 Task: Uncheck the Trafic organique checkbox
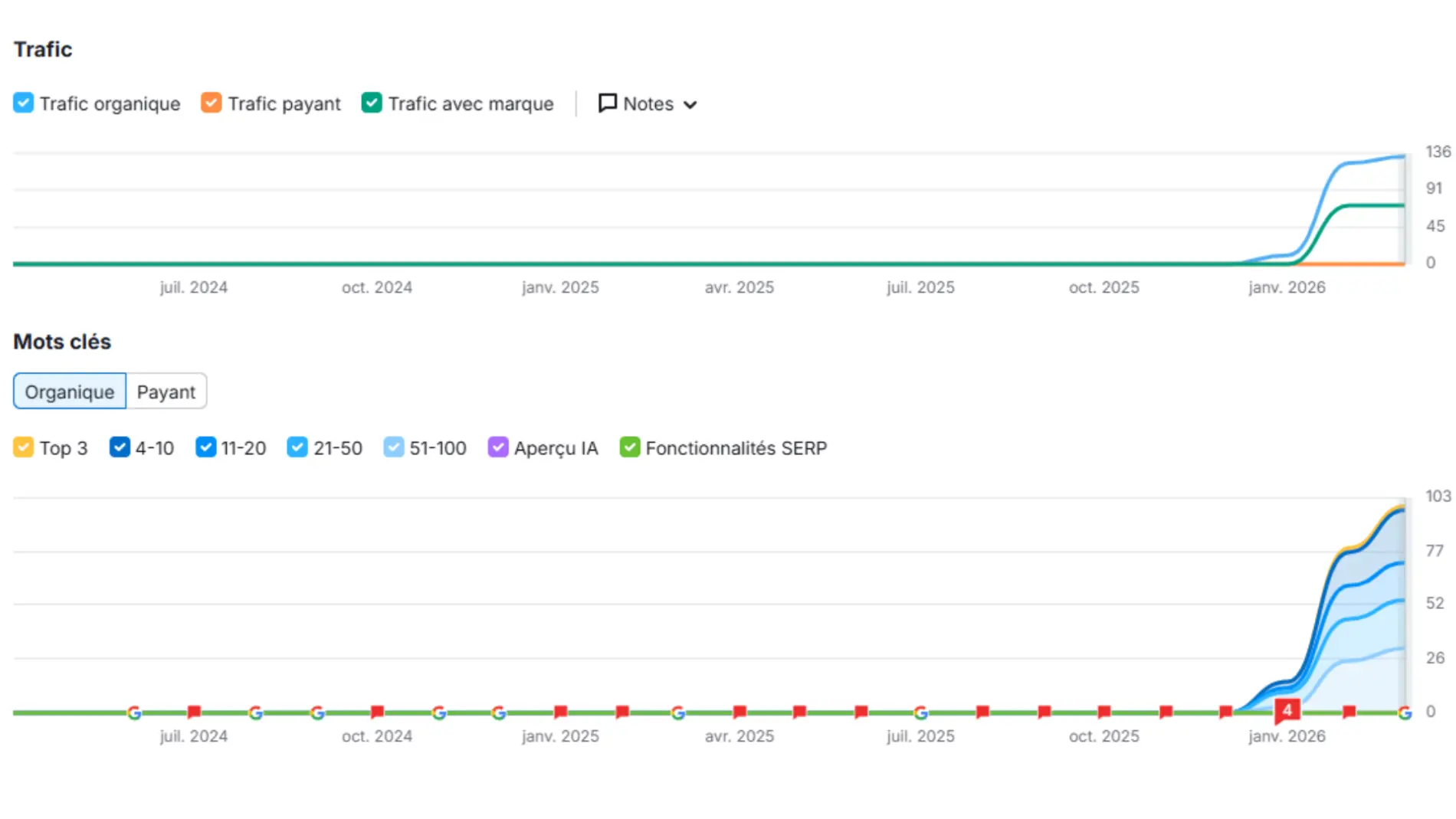point(24,103)
